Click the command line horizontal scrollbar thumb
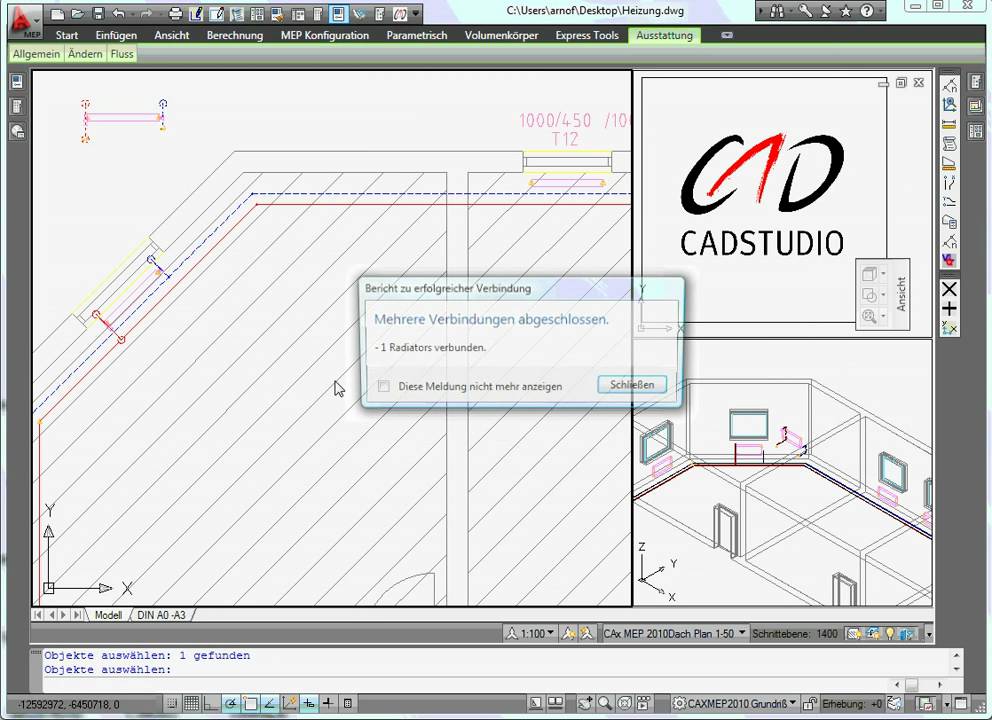This screenshot has height=720, width=992. point(911,685)
